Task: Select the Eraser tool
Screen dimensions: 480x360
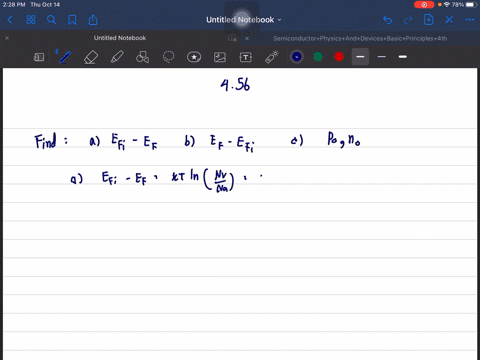Action: coord(91,57)
